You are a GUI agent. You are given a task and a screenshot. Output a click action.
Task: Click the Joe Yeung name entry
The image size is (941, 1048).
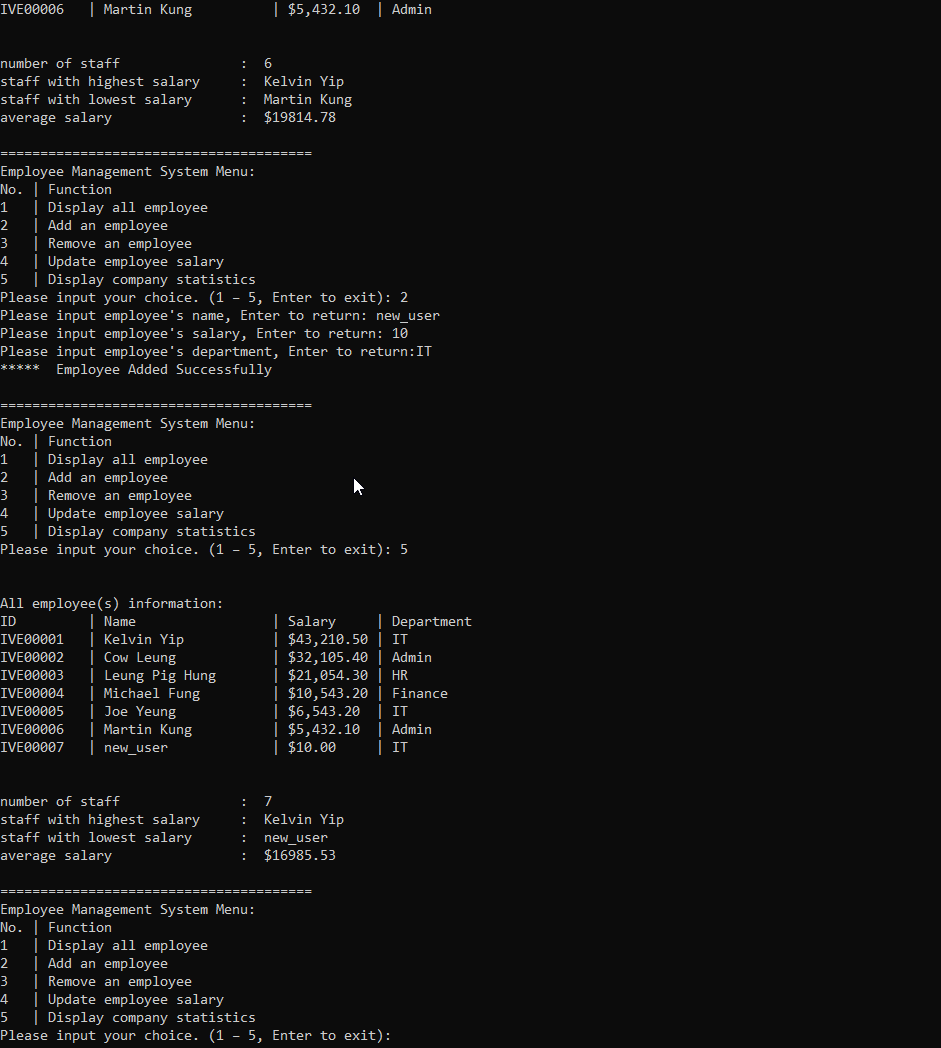[x=140, y=712]
